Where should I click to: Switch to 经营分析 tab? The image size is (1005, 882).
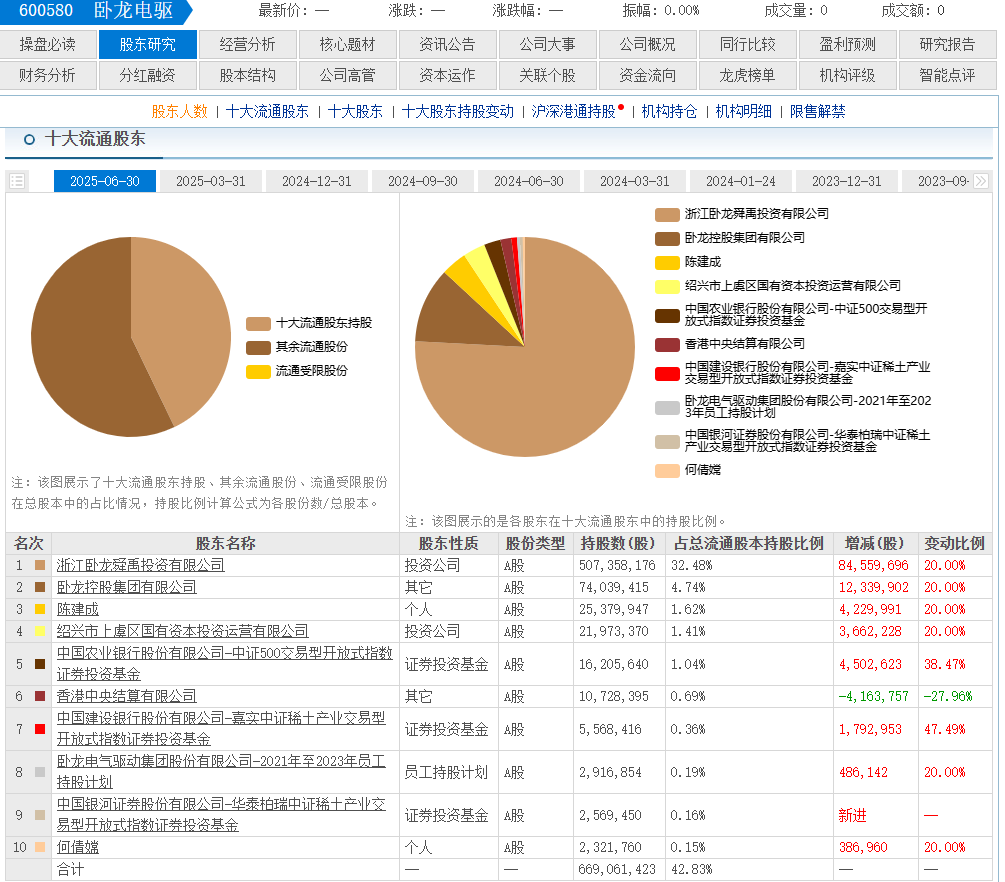(x=248, y=44)
